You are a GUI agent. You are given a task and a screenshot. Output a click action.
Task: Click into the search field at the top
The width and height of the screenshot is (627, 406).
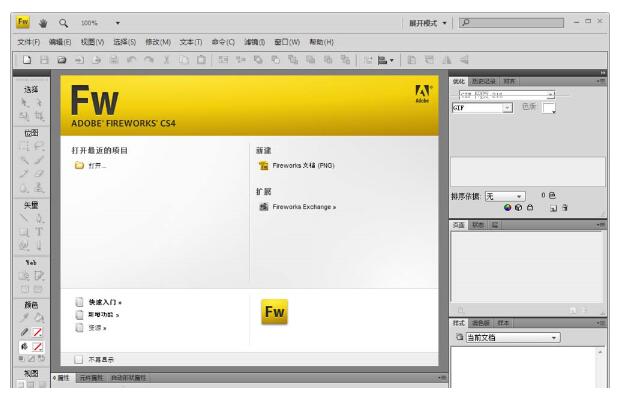[x=511, y=23]
